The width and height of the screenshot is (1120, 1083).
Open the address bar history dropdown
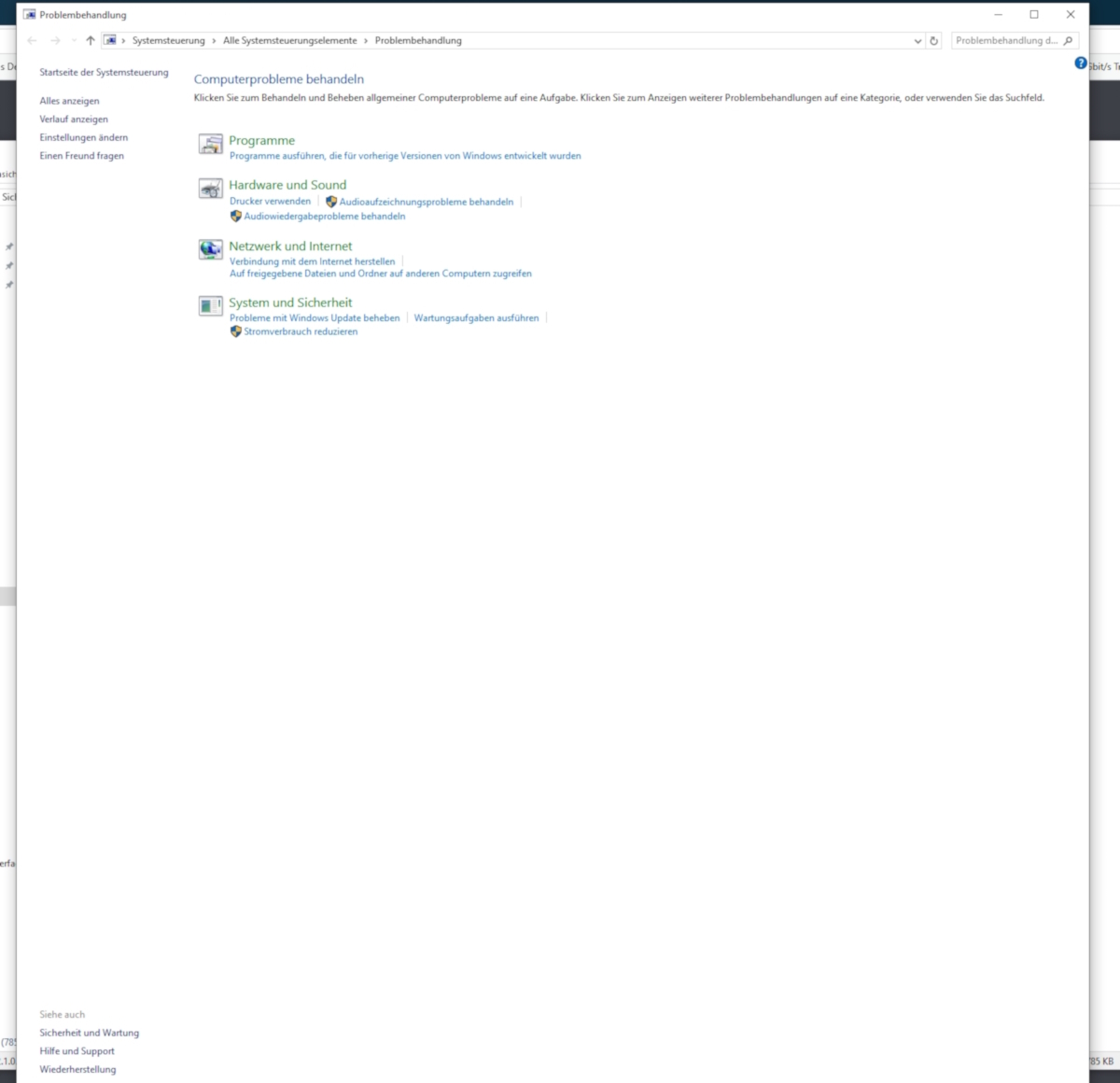917,41
